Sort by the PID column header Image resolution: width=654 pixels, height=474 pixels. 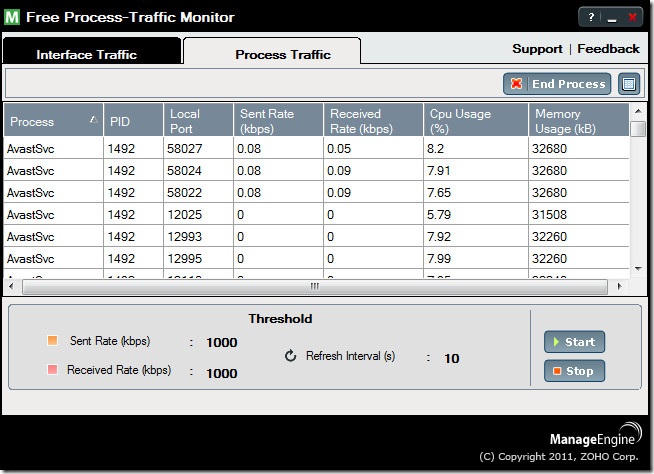[133, 120]
